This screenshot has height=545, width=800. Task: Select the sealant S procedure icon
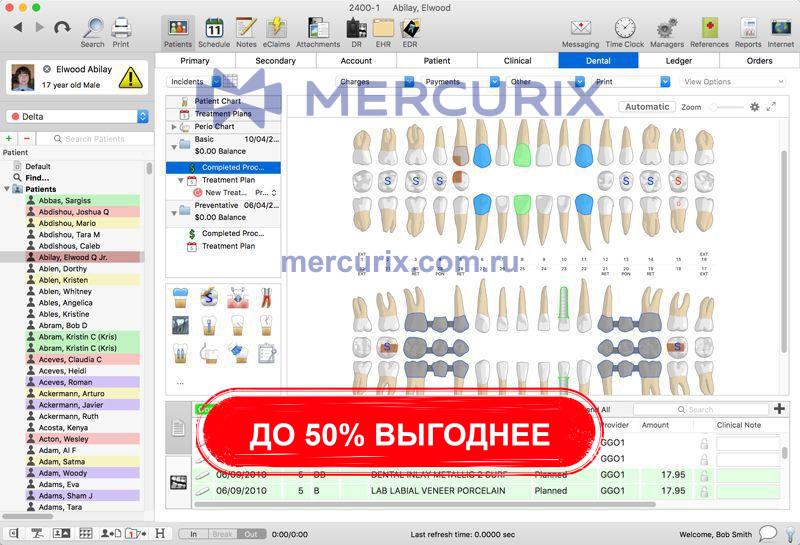(x=209, y=296)
